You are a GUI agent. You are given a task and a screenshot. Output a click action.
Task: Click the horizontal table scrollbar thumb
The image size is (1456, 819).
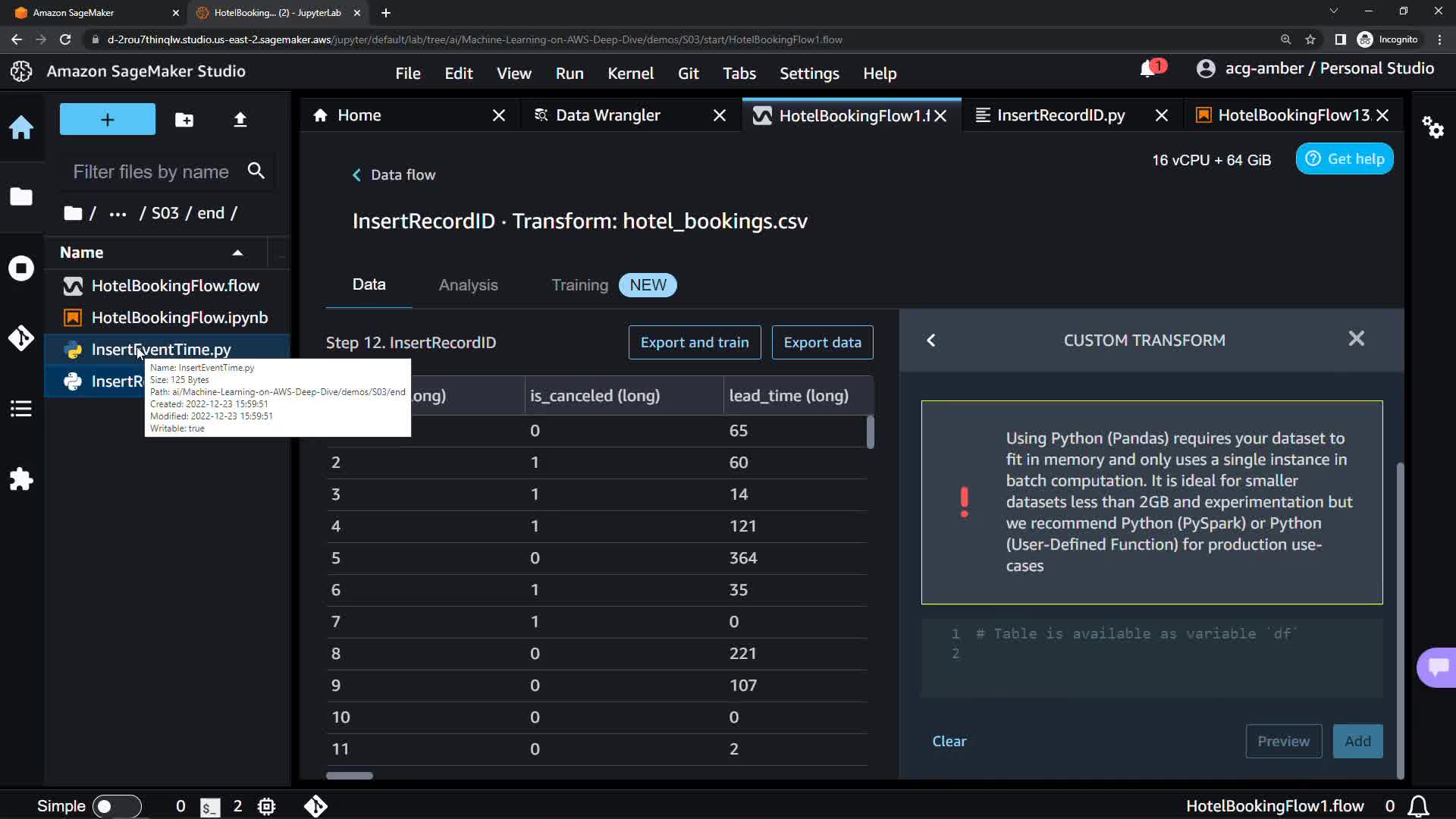tap(350, 776)
